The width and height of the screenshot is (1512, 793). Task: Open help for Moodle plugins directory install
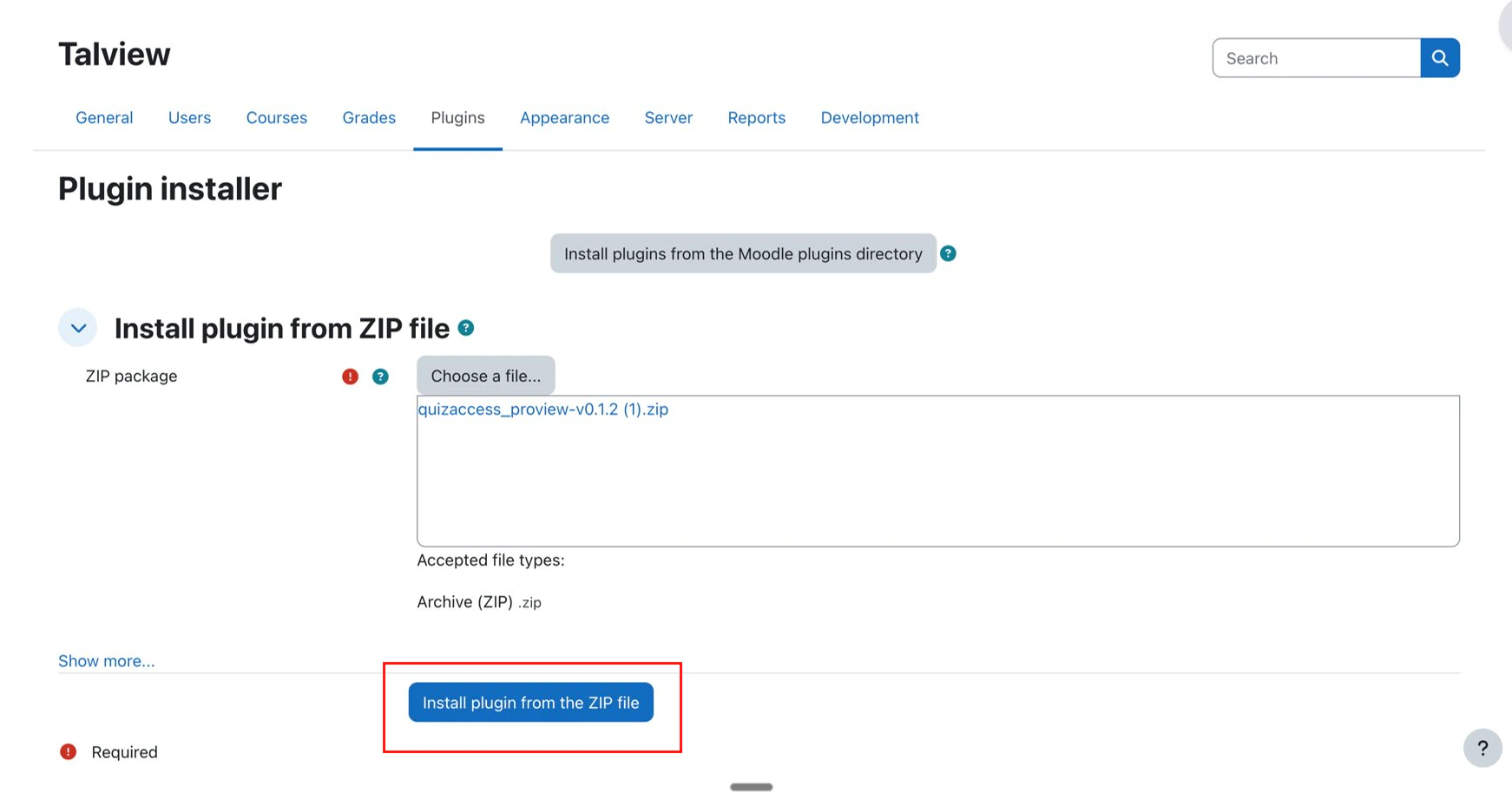[948, 253]
